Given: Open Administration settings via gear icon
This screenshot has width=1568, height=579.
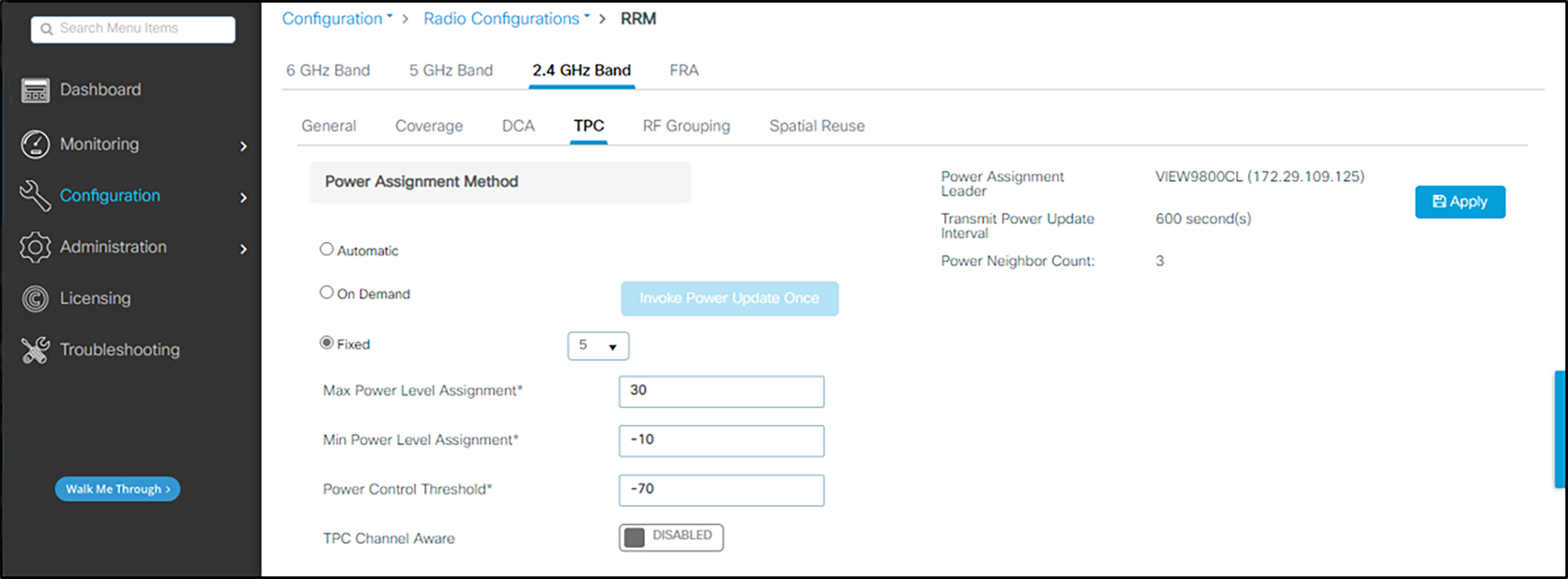Looking at the screenshot, I should tap(35, 247).
